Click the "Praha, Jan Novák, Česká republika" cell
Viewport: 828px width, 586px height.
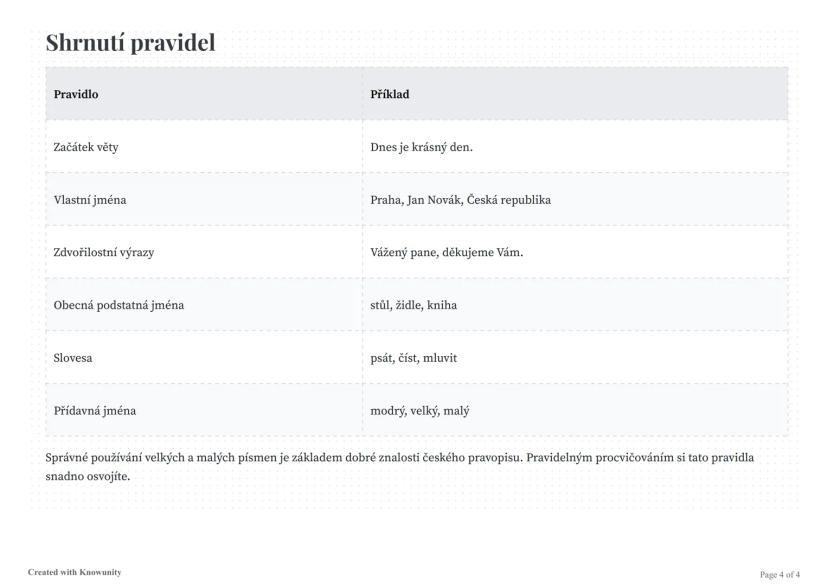click(460, 200)
